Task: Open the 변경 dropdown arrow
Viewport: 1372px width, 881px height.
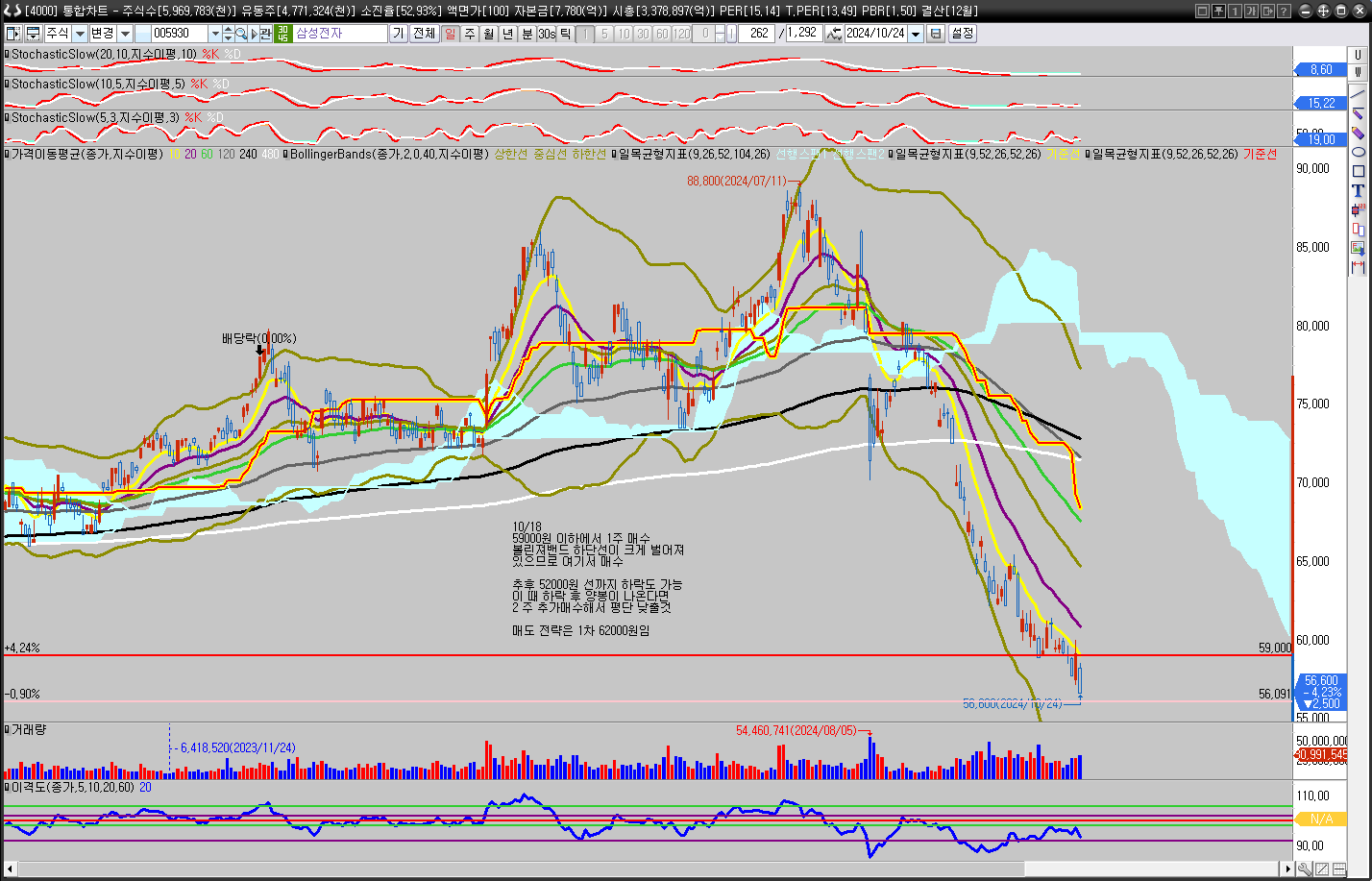Action: coord(125,34)
